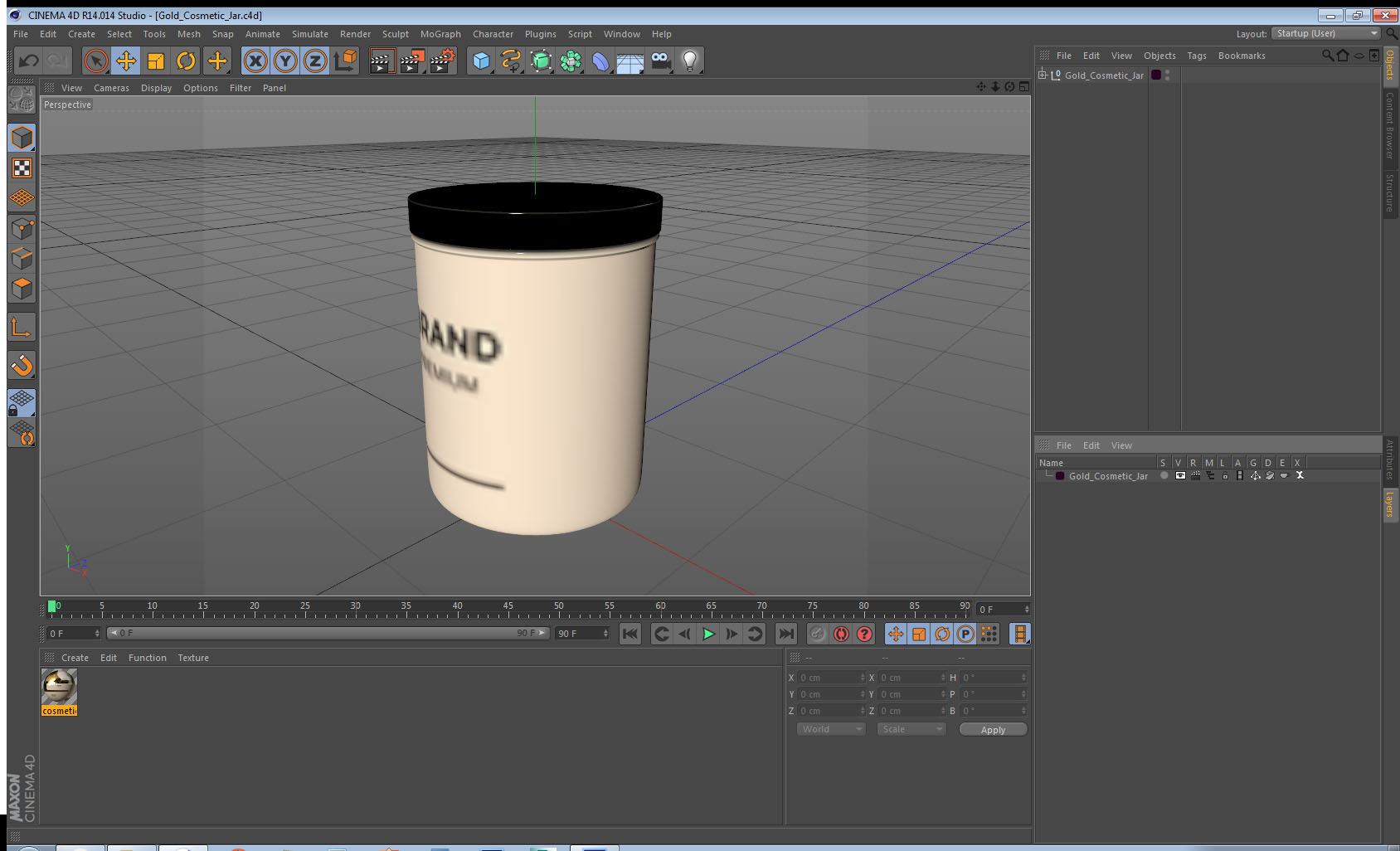This screenshot has height=851, width=1400.
Task: Open the MoGraph menu
Action: 440,34
